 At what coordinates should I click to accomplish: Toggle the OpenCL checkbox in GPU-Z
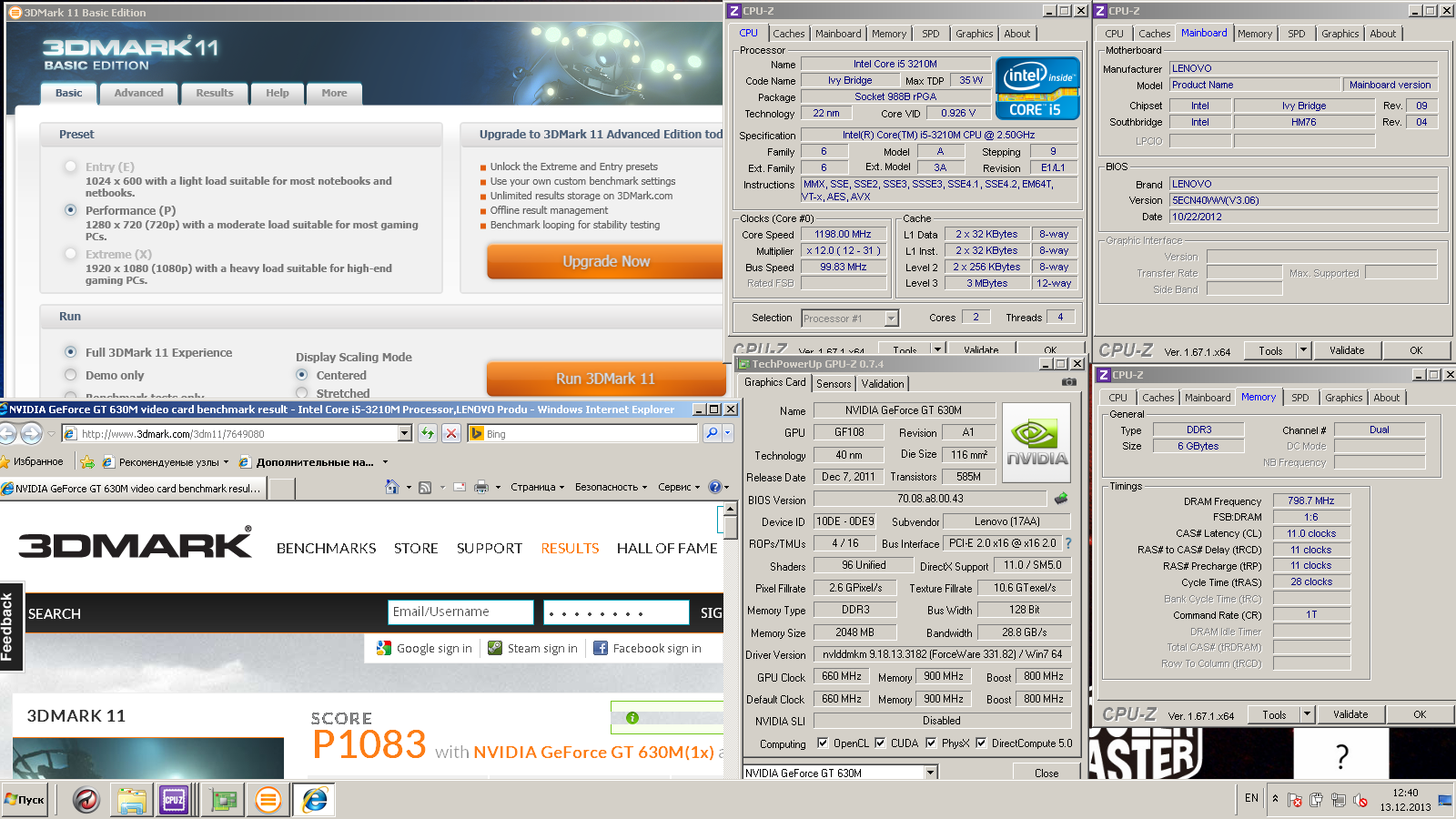[x=823, y=743]
